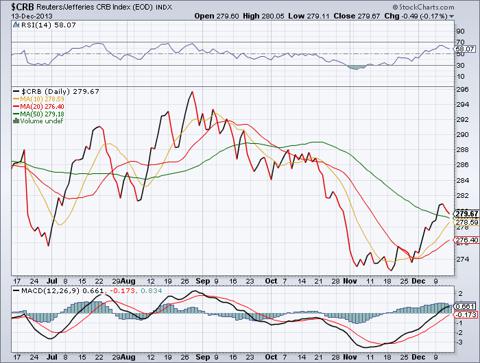
Task: Click the 290 price axis label
Action: pyautogui.click(x=463, y=135)
